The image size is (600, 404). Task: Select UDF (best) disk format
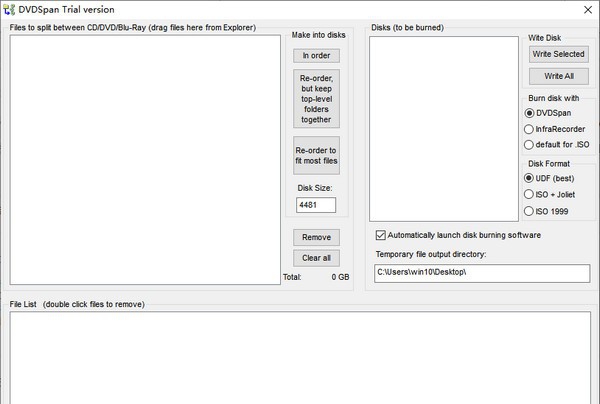529,178
